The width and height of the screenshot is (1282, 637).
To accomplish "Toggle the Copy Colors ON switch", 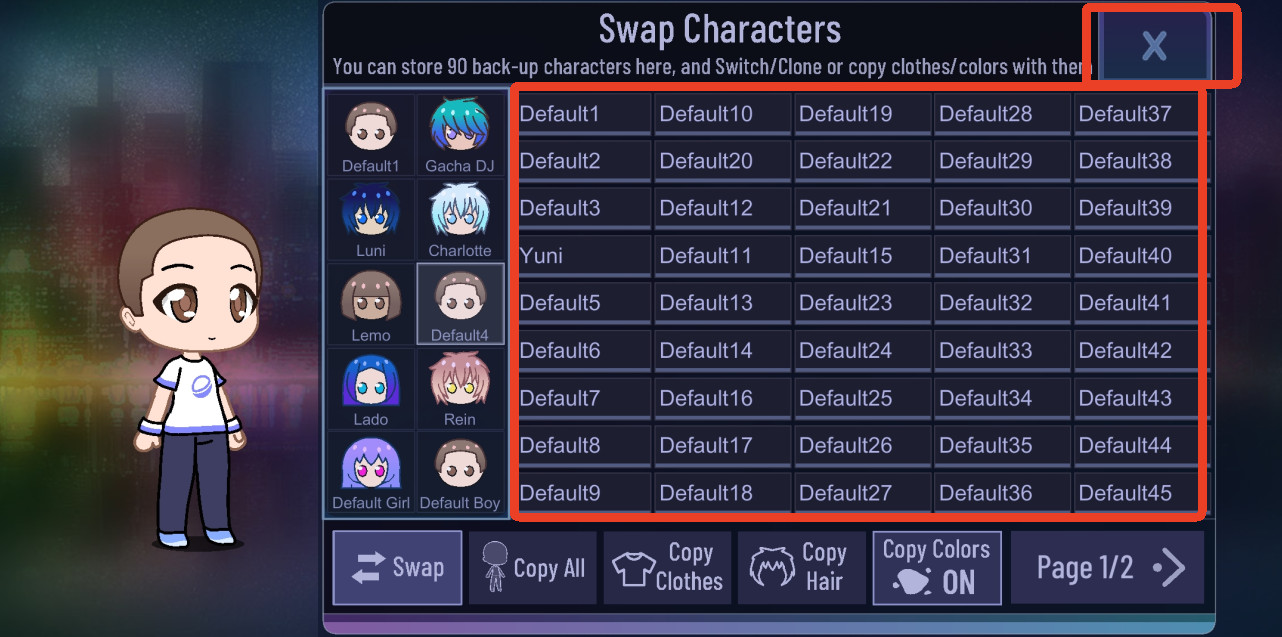I will click(937, 568).
